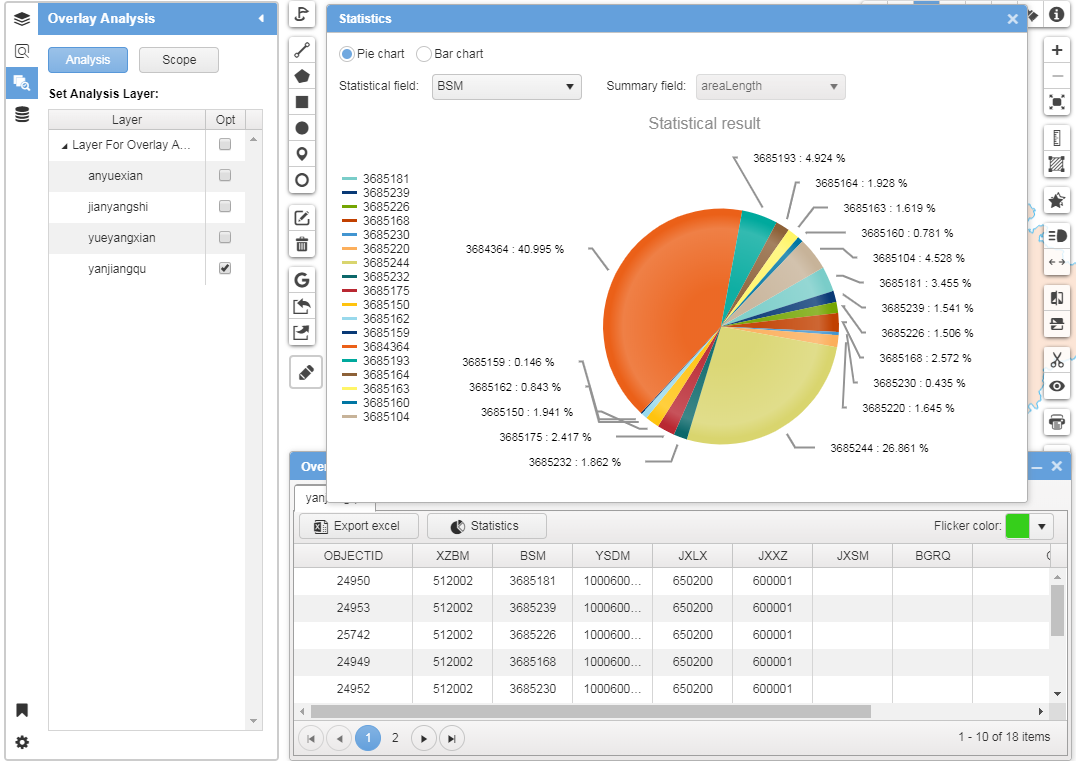Click the print map icon
The height and width of the screenshot is (761, 1076).
tap(1057, 422)
